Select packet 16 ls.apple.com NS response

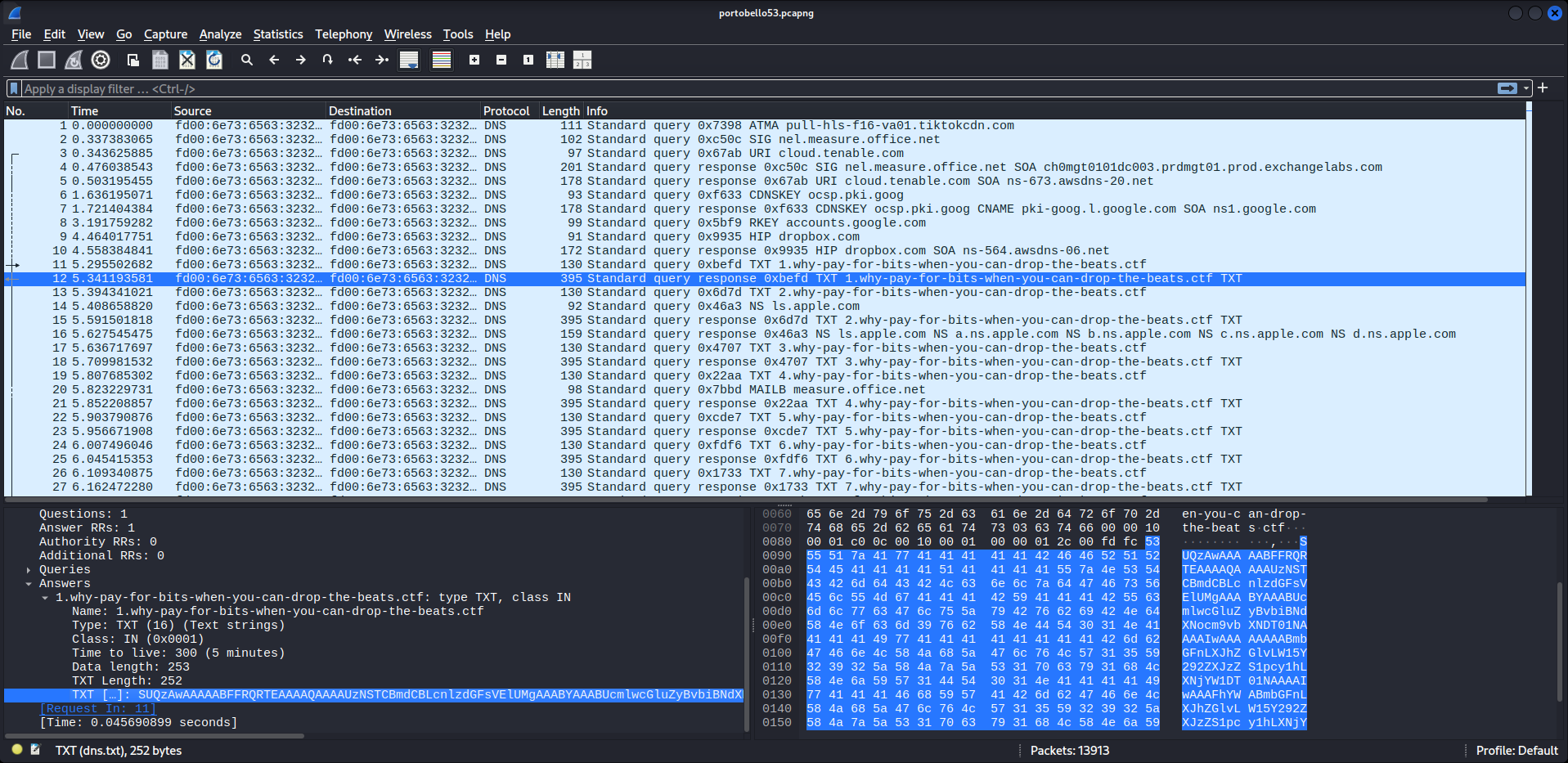[x=765, y=334]
